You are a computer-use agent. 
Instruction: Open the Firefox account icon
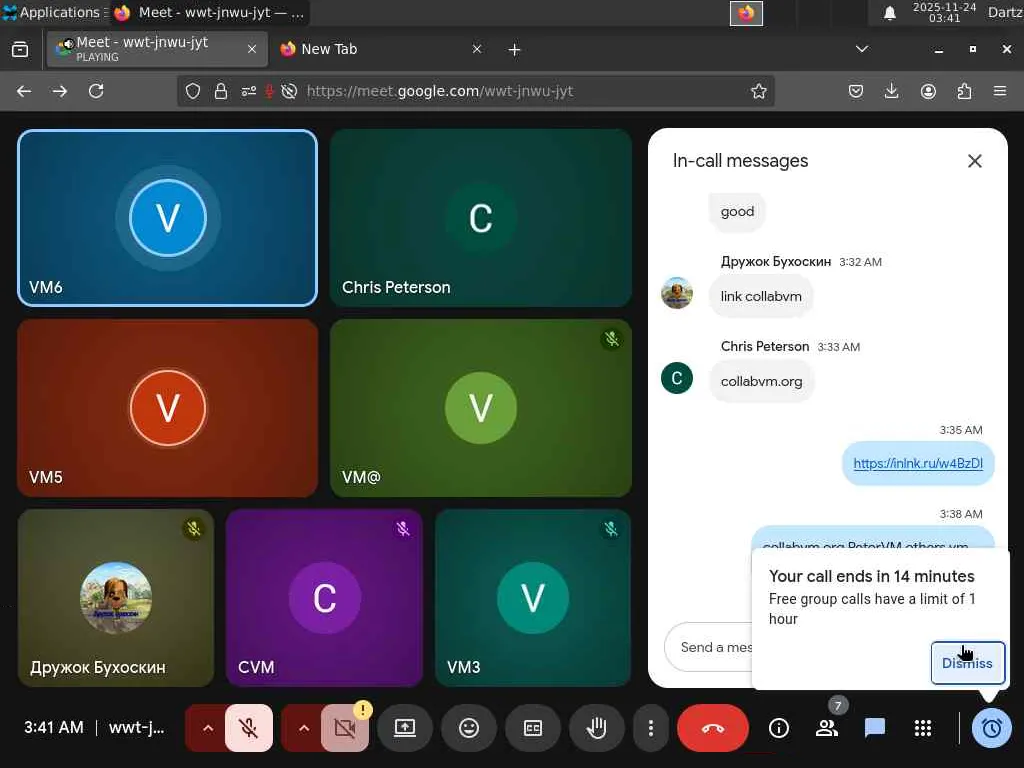[x=928, y=91]
